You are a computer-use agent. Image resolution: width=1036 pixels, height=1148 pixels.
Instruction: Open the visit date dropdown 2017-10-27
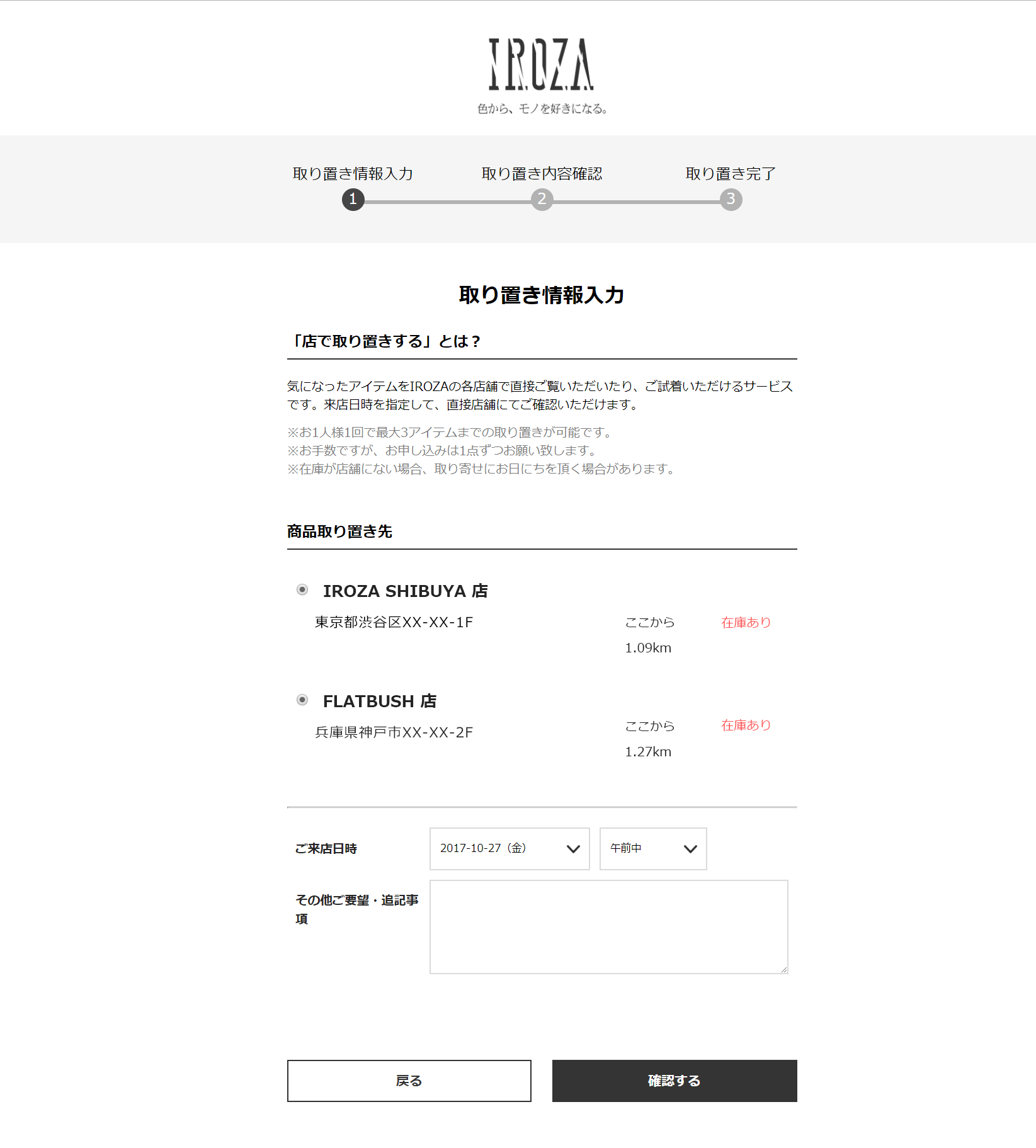[509, 849]
